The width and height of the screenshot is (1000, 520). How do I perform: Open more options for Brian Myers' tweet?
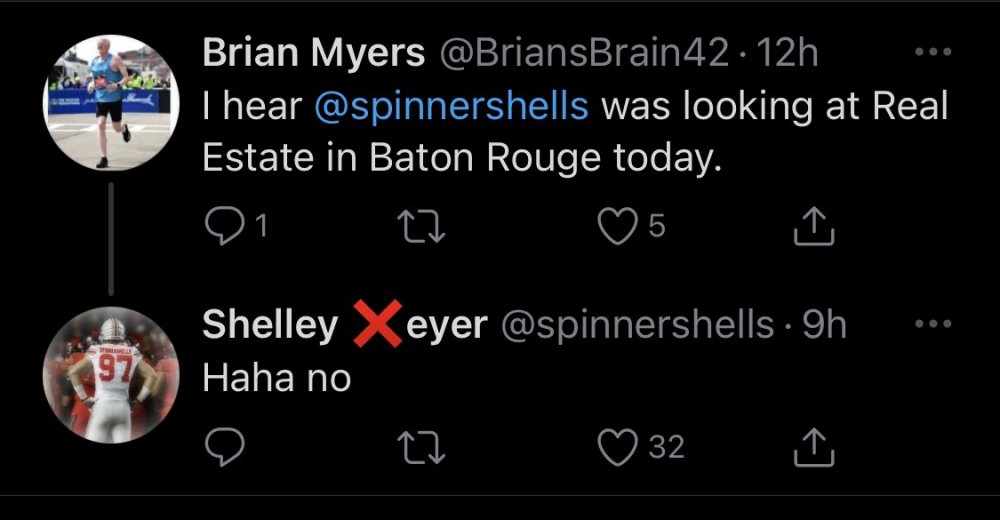tap(933, 53)
